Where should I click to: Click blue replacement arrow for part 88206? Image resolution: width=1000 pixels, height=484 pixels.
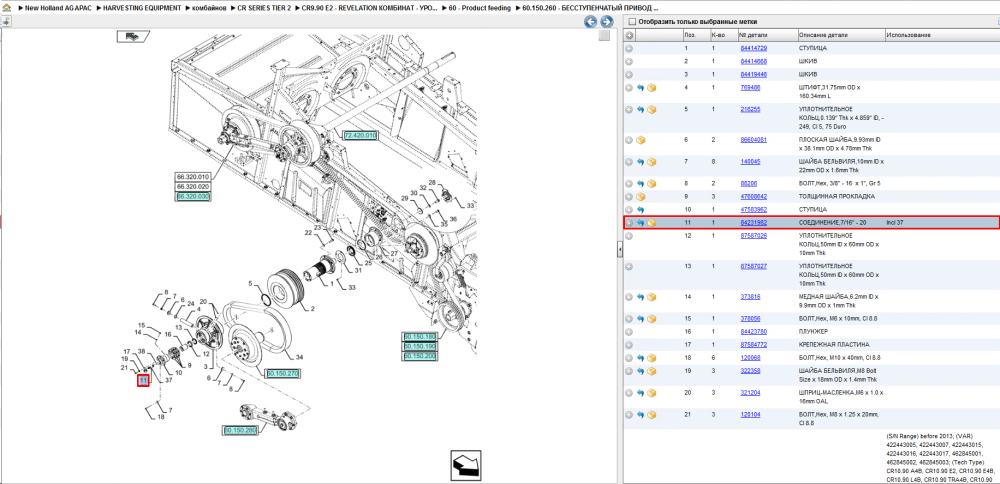pyautogui.click(x=640, y=184)
